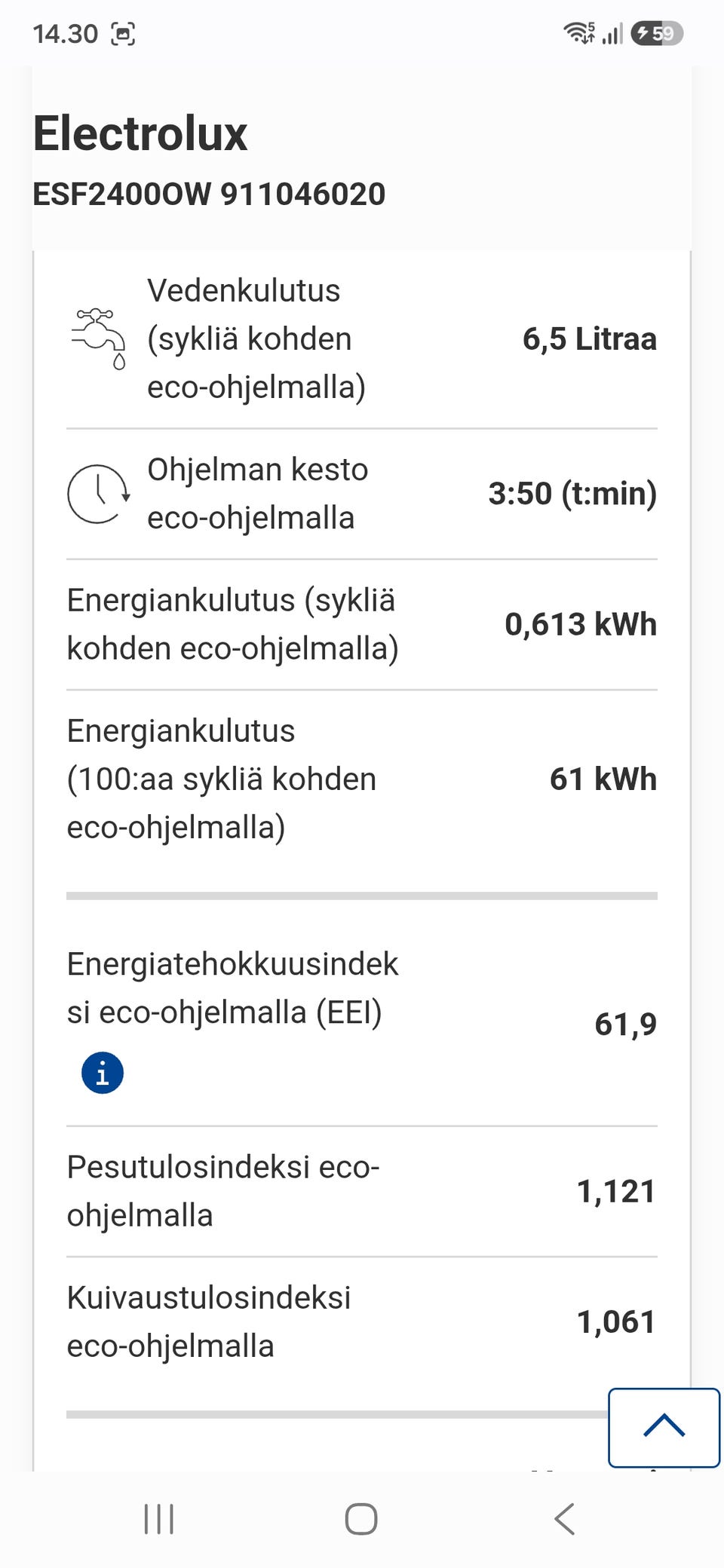Screen dimensions: 724x1568
Task: Tap the water faucet icon
Action: coord(99,338)
